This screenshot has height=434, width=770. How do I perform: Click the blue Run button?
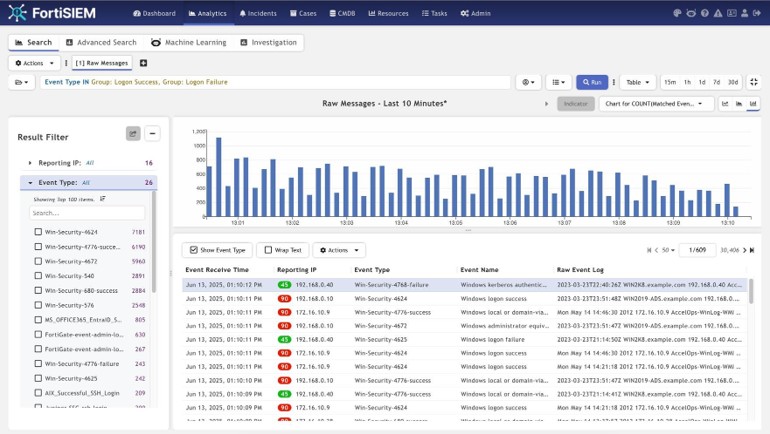point(590,82)
